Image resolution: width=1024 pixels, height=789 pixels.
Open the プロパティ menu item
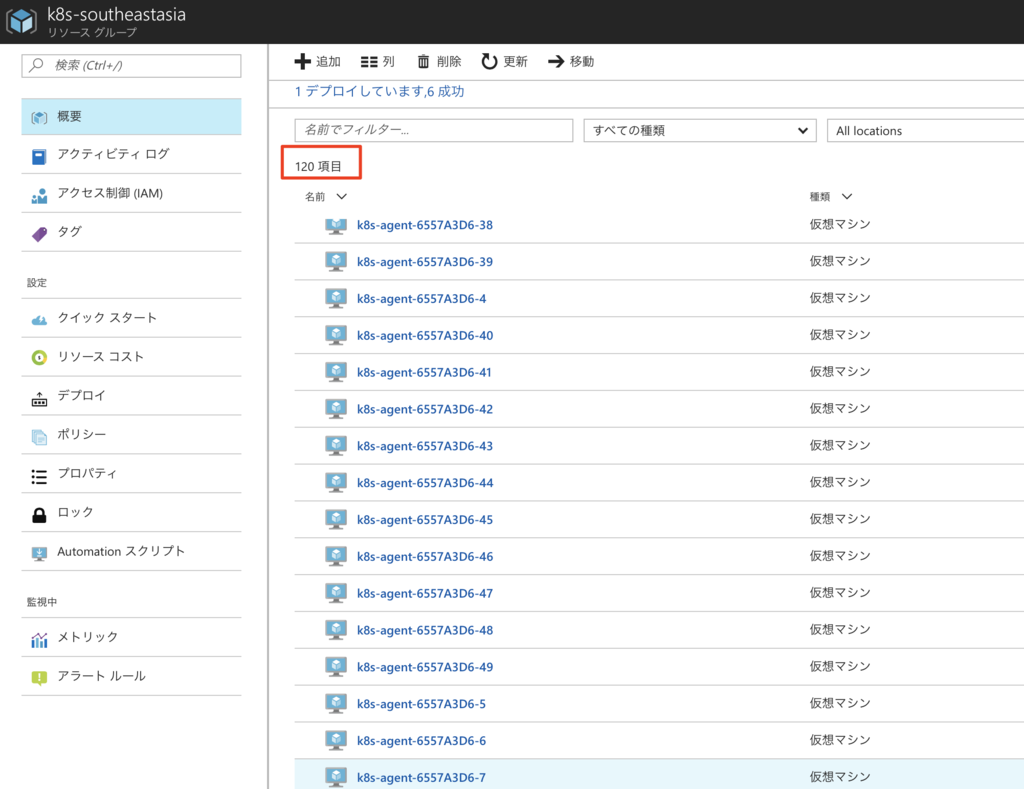pyautogui.click(x=131, y=474)
